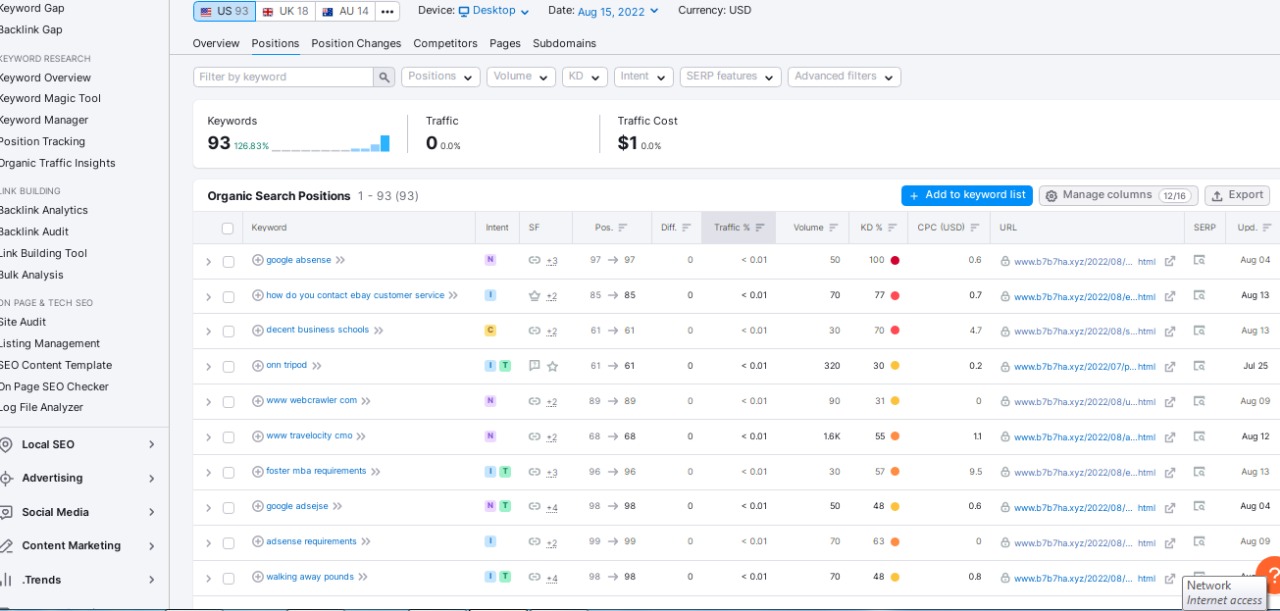Sort by Diff. column sort icon
Screen dimensions: 1280x611
pyautogui.click(x=686, y=228)
